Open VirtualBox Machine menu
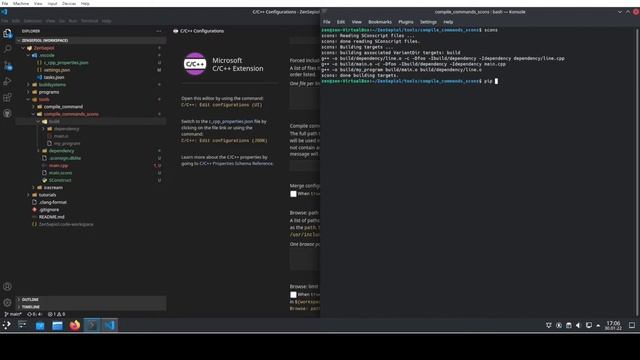The height and width of the screenshot is (360, 640). [x=21, y=3]
